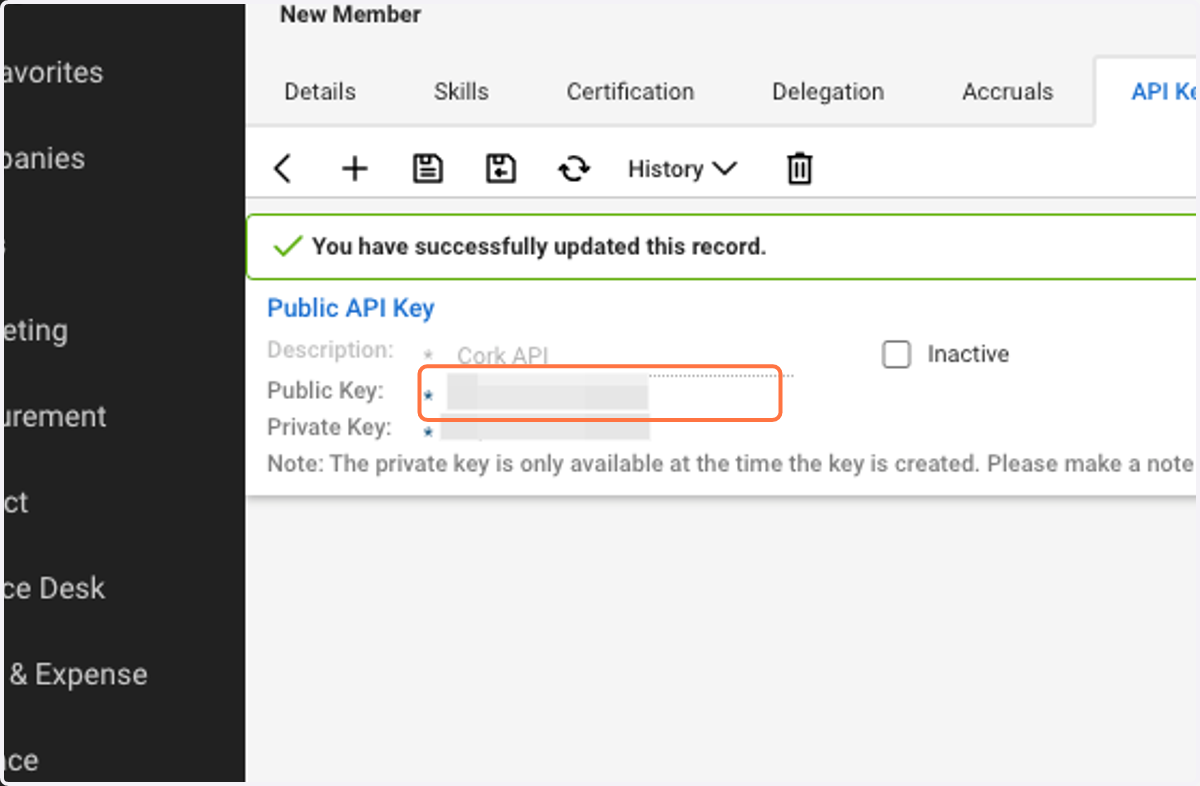Click the Private Key value field
This screenshot has width=1200, height=786.
(x=546, y=426)
